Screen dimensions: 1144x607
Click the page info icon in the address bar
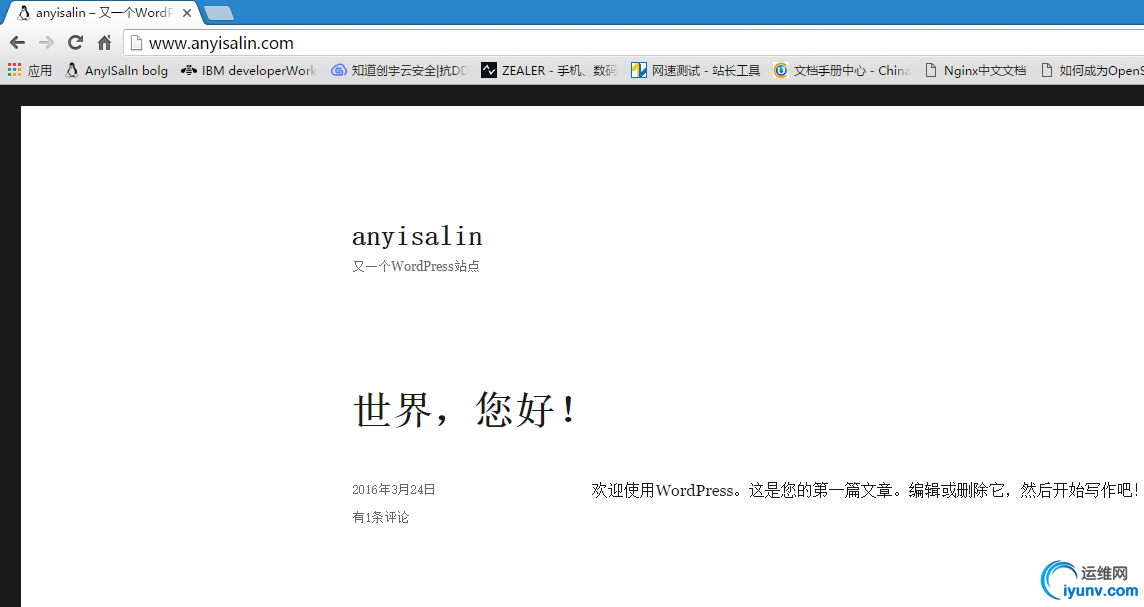[x=136, y=43]
